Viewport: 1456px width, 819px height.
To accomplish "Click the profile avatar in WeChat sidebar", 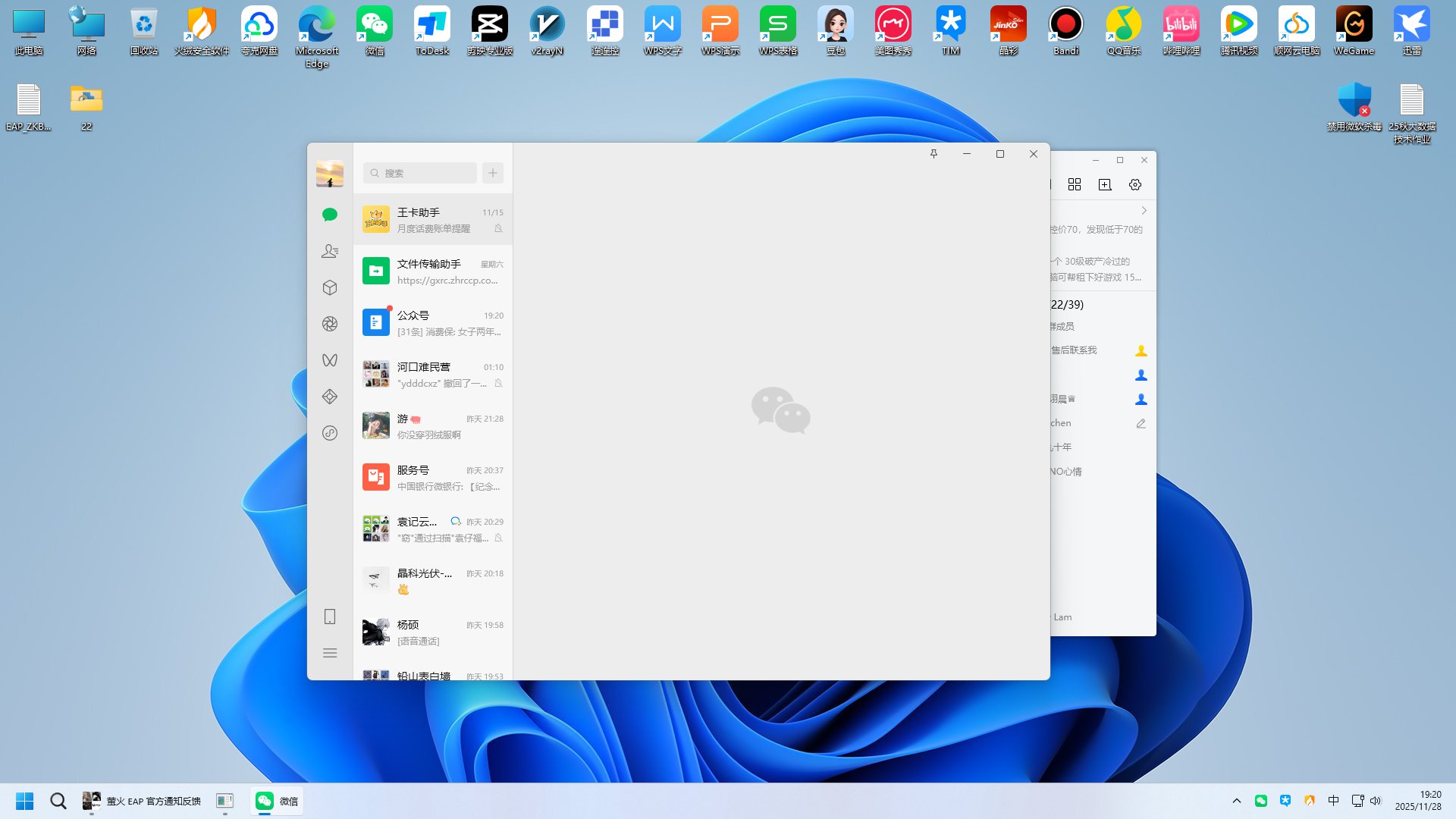I will (329, 174).
